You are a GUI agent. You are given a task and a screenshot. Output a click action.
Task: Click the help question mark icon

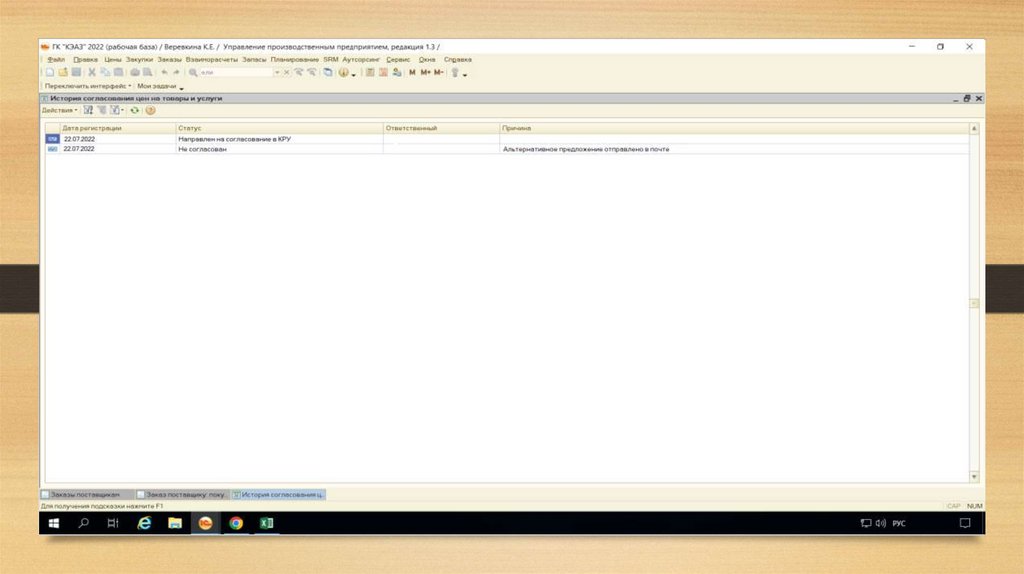151,110
